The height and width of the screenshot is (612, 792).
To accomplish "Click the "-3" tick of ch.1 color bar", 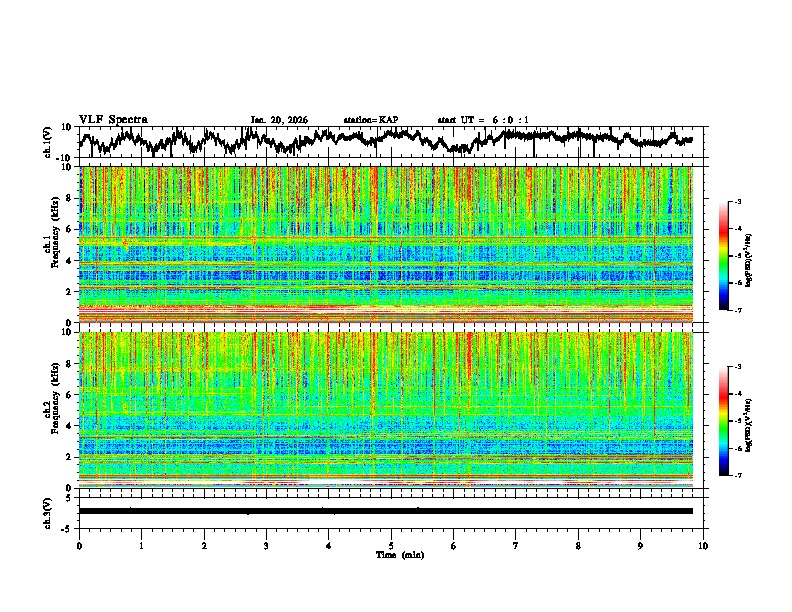I will pos(737,201).
